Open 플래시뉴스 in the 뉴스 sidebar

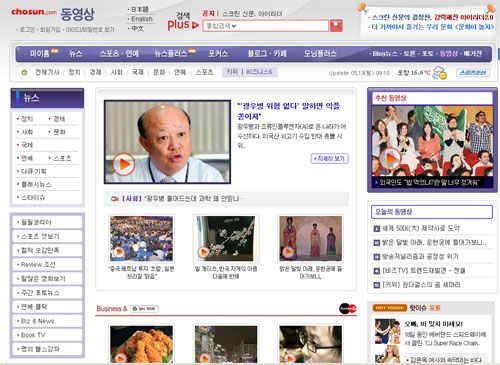(x=36, y=185)
